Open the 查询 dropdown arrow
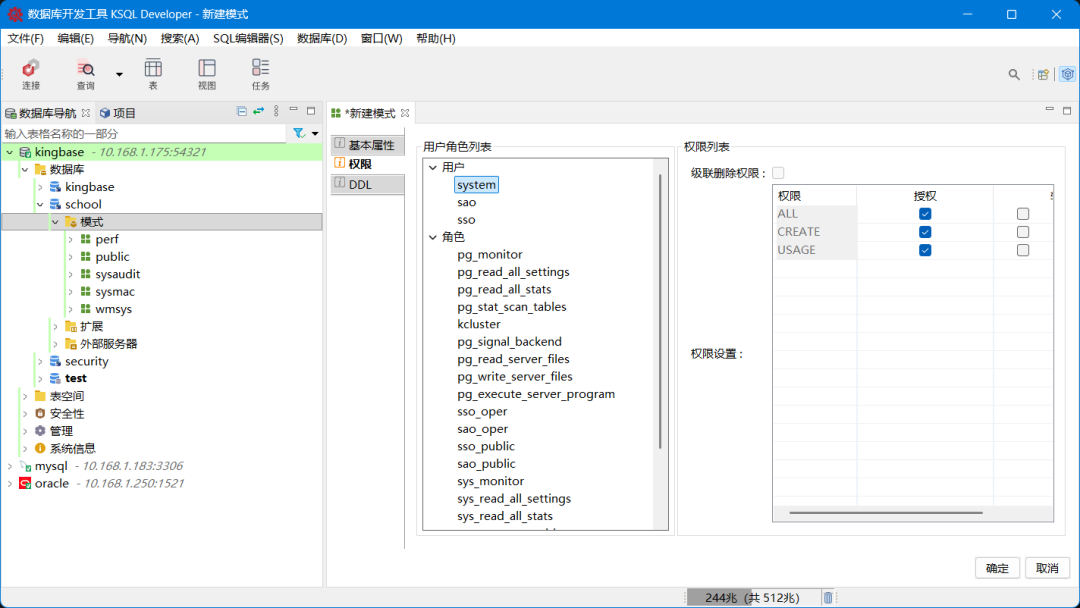Viewport: 1080px width, 608px height. pyautogui.click(x=119, y=74)
